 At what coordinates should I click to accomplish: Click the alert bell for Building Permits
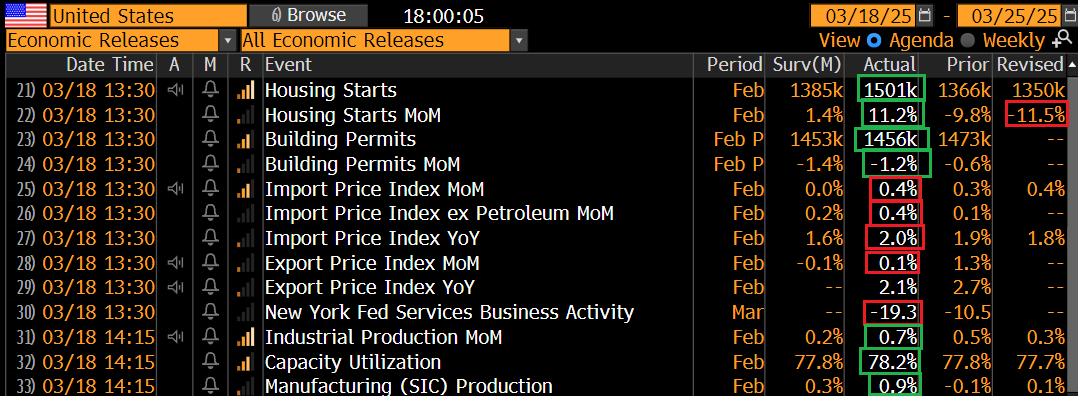[211, 140]
